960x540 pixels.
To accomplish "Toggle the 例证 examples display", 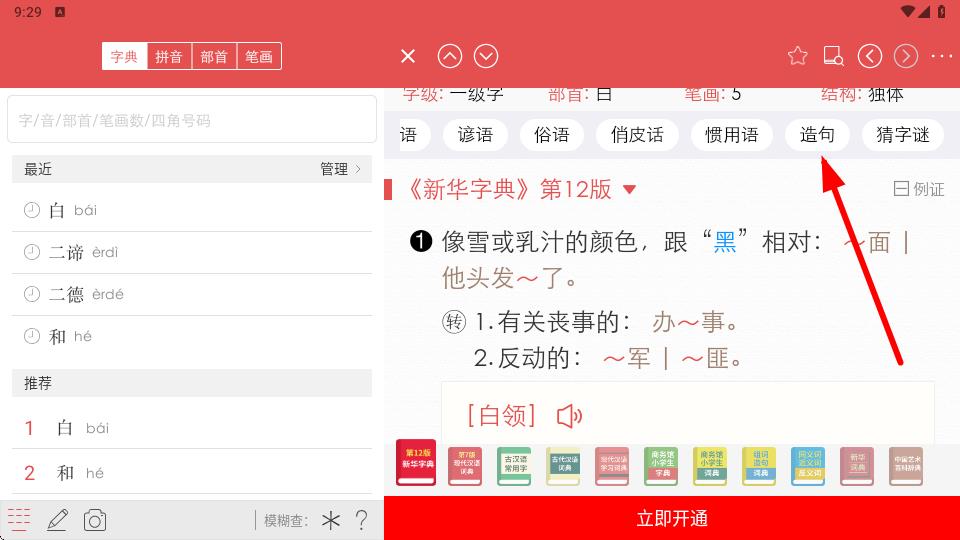I will pyautogui.click(x=918, y=189).
